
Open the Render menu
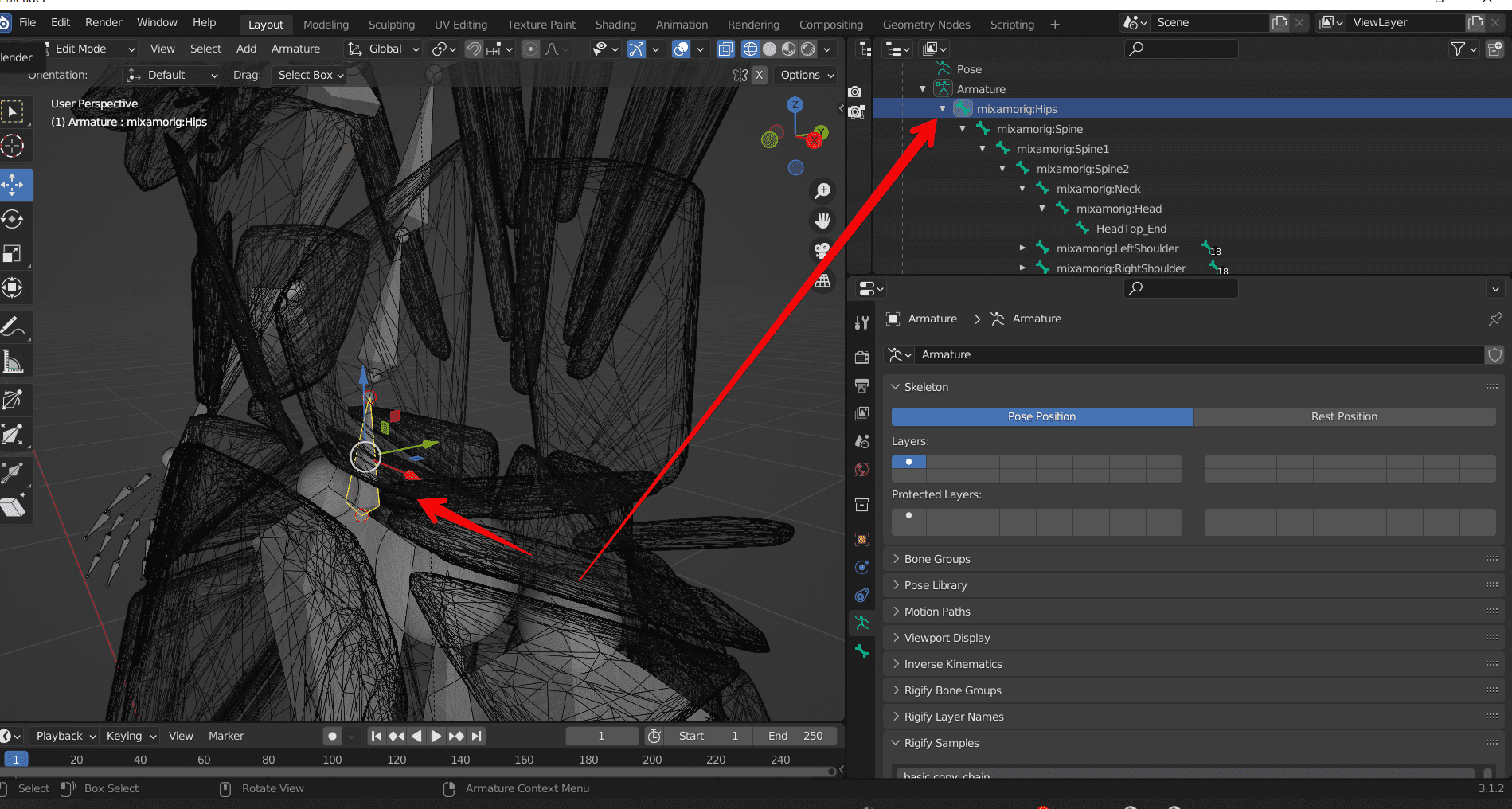(104, 22)
